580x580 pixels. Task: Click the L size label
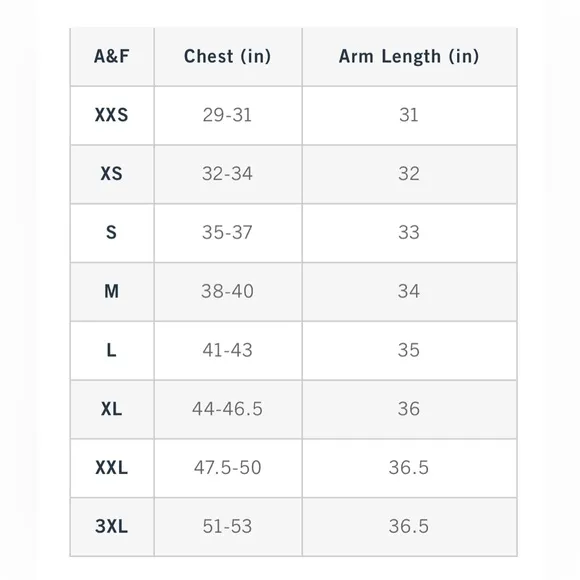[x=112, y=350]
